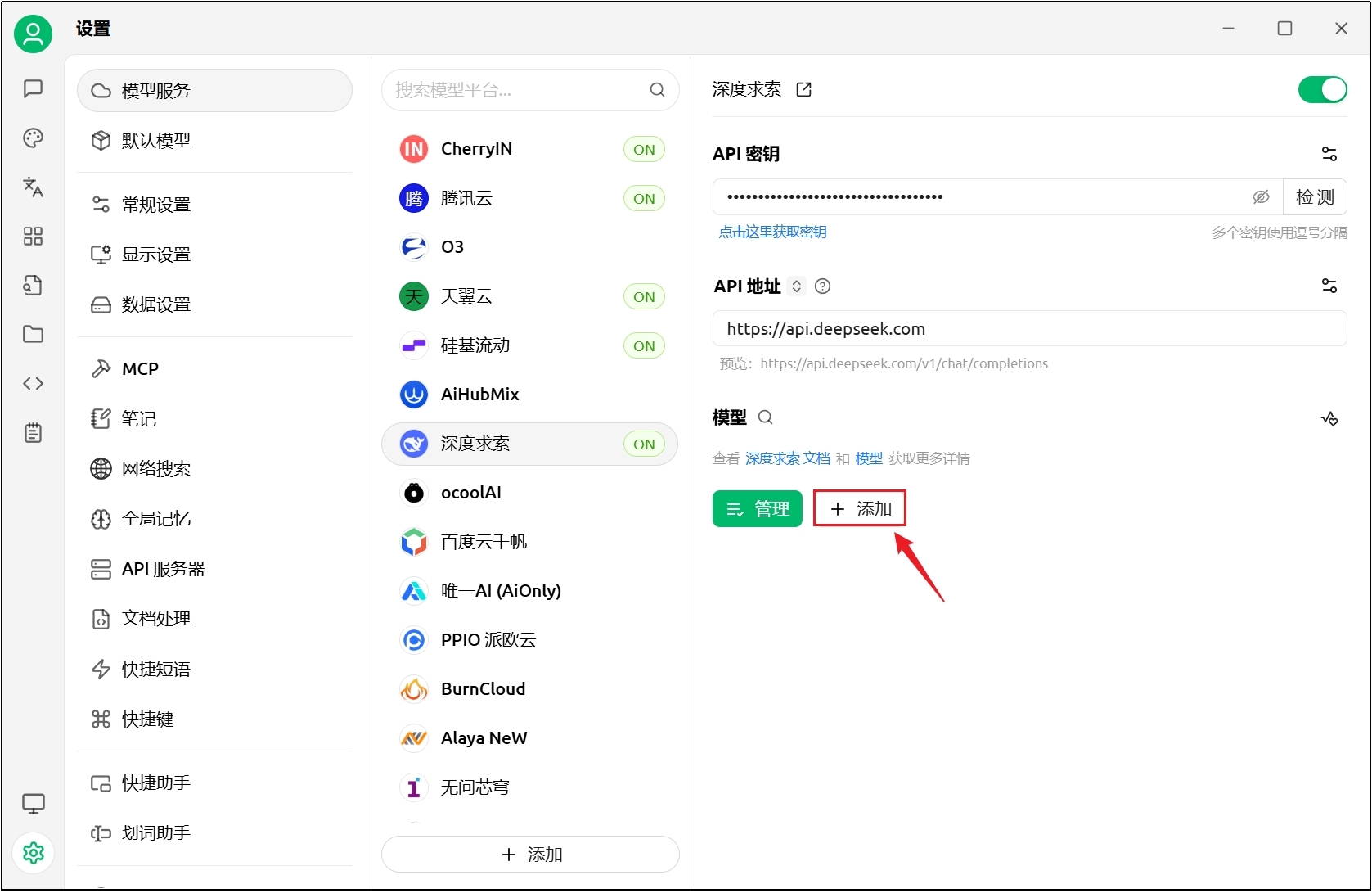Select the O3 provider

point(530,247)
